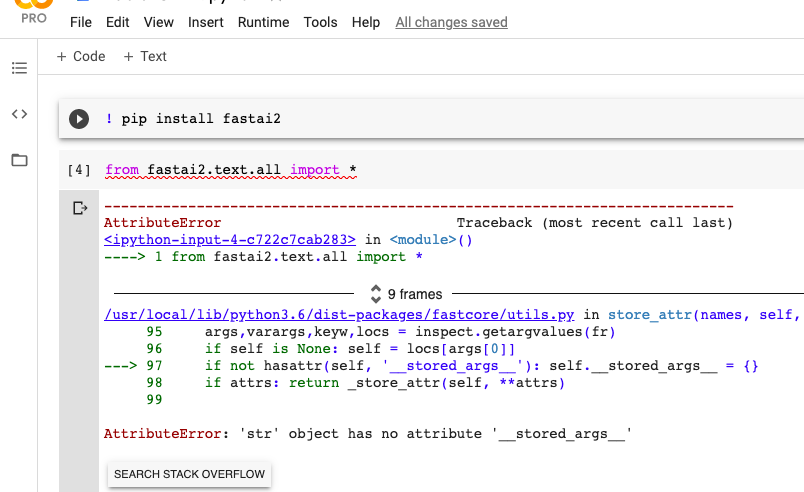The width and height of the screenshot is (804, 492).
Task: Click the final 'str' object error message
Action: pyautogui.click(x=368, y=434)
